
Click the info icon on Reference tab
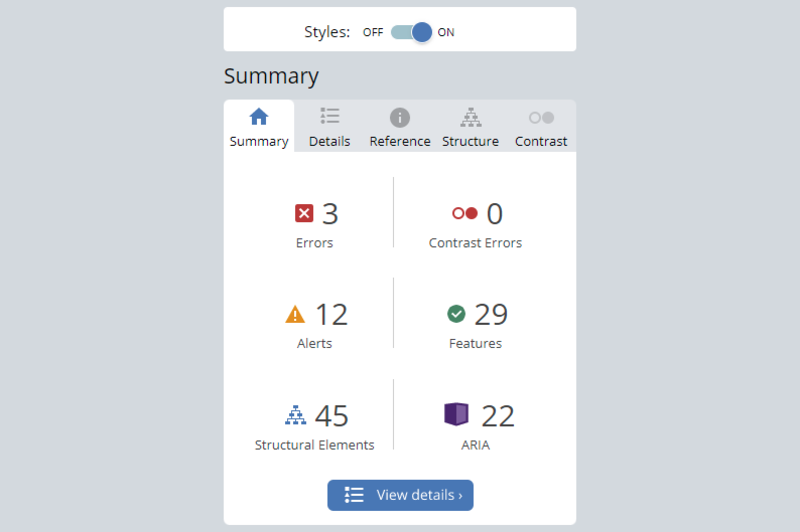pos(400,117)
